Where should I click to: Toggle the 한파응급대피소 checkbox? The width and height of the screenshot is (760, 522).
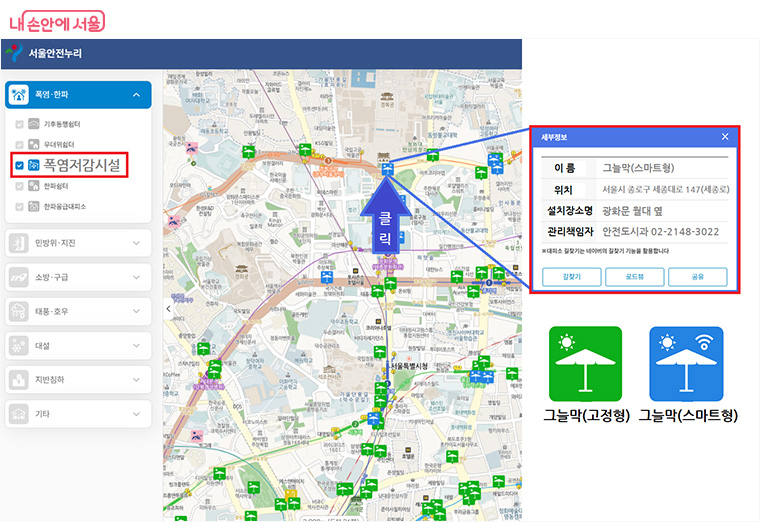pyautogui.click(x=20, y=206)
